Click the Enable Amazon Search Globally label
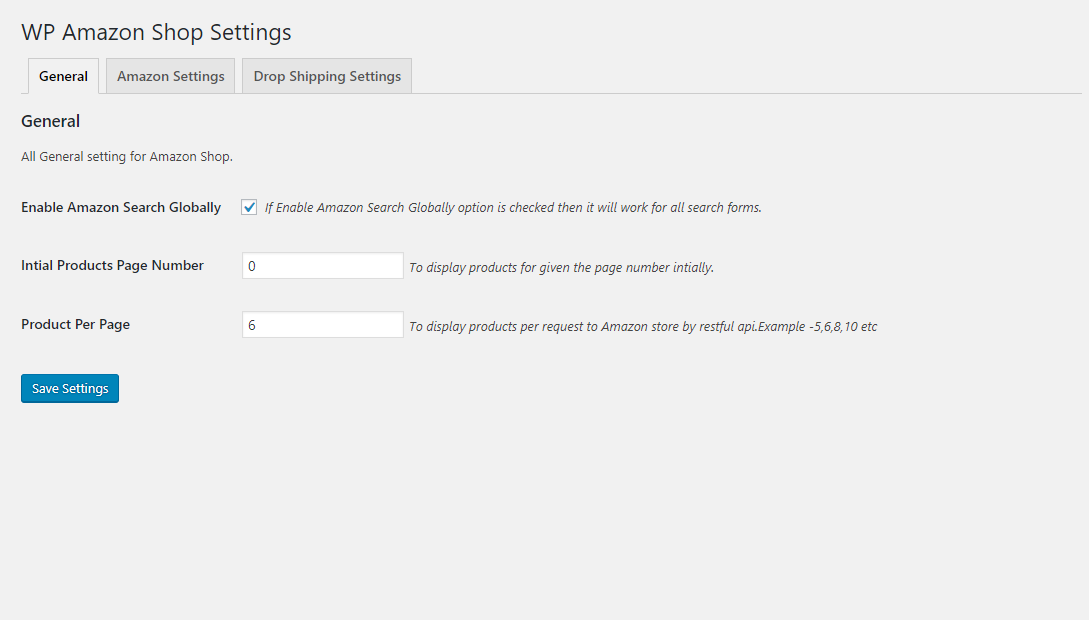The width and height of the screenshot is (1089, 620). point(121,208)
